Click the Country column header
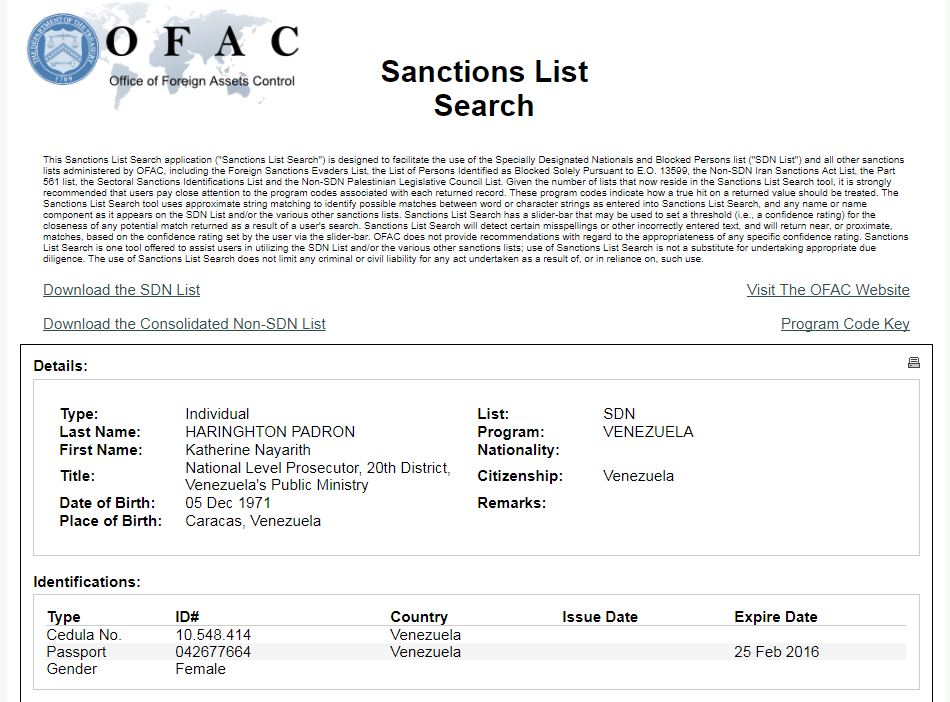 419,617
